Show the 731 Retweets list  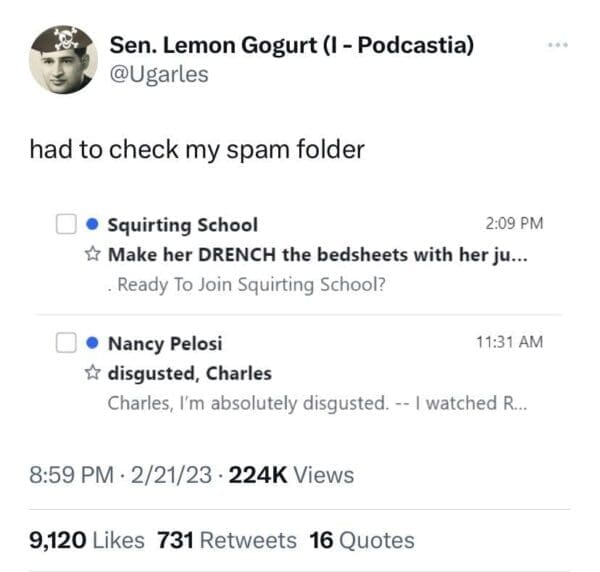point(227,541)
